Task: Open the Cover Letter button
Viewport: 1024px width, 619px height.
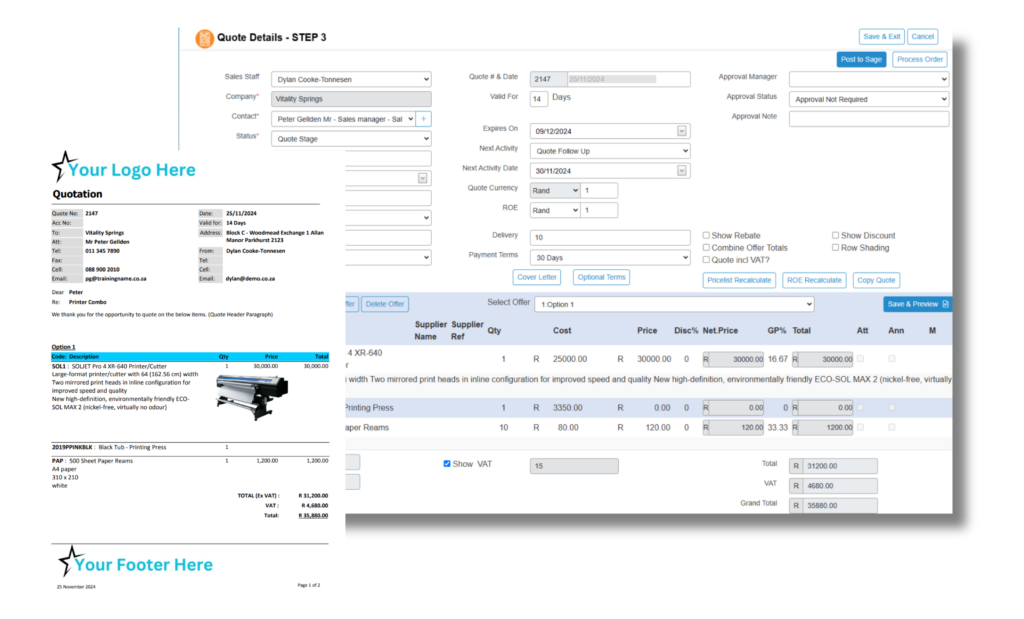Action: (x=537, y=278)
